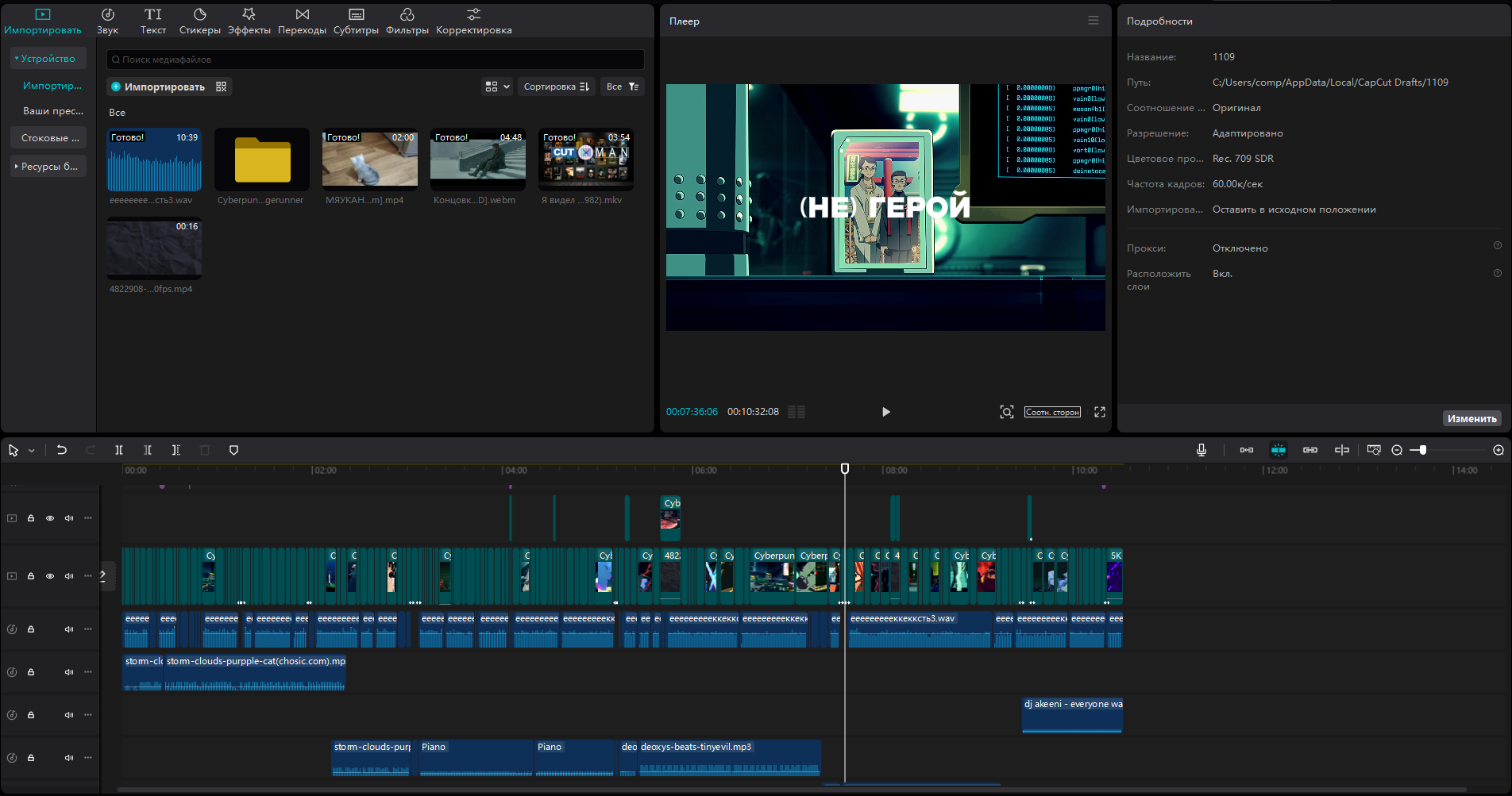Image resolution: width=1512 pixels, height=796 pixels.
Task: Mute the track containing dj akeeni clip
Action: tap(69, 715)
